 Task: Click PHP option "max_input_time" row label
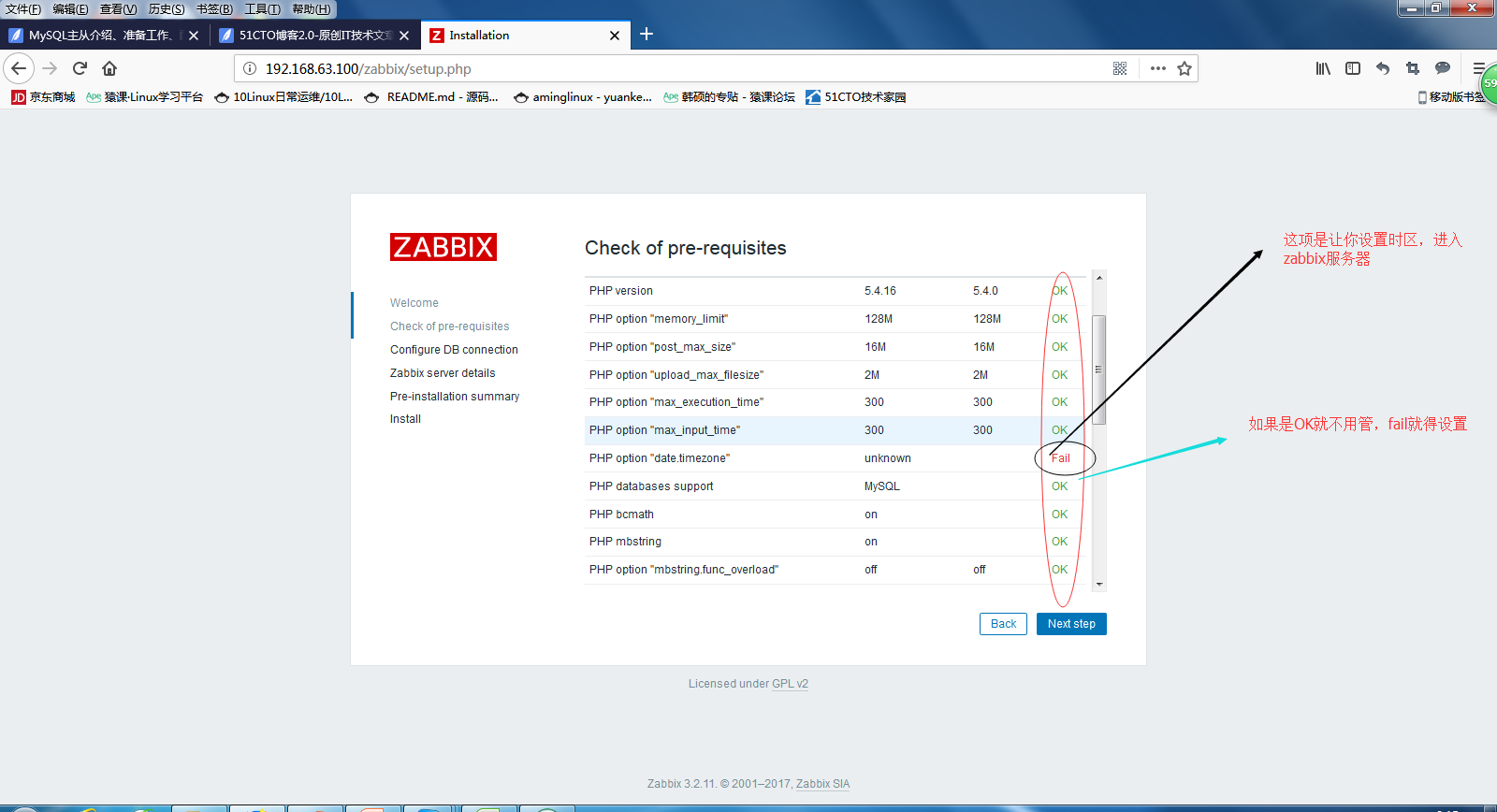click(x=664, y=430)
